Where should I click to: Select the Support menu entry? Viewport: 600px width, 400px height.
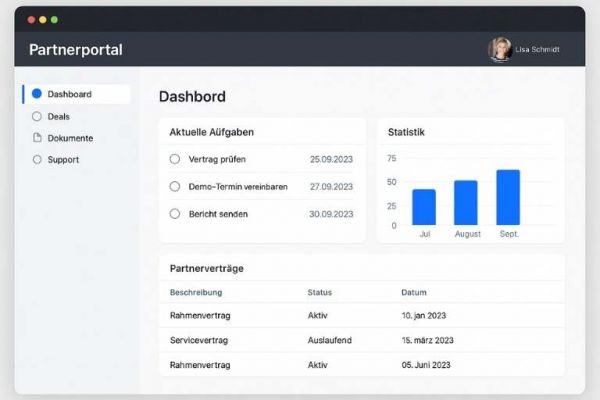63,159
